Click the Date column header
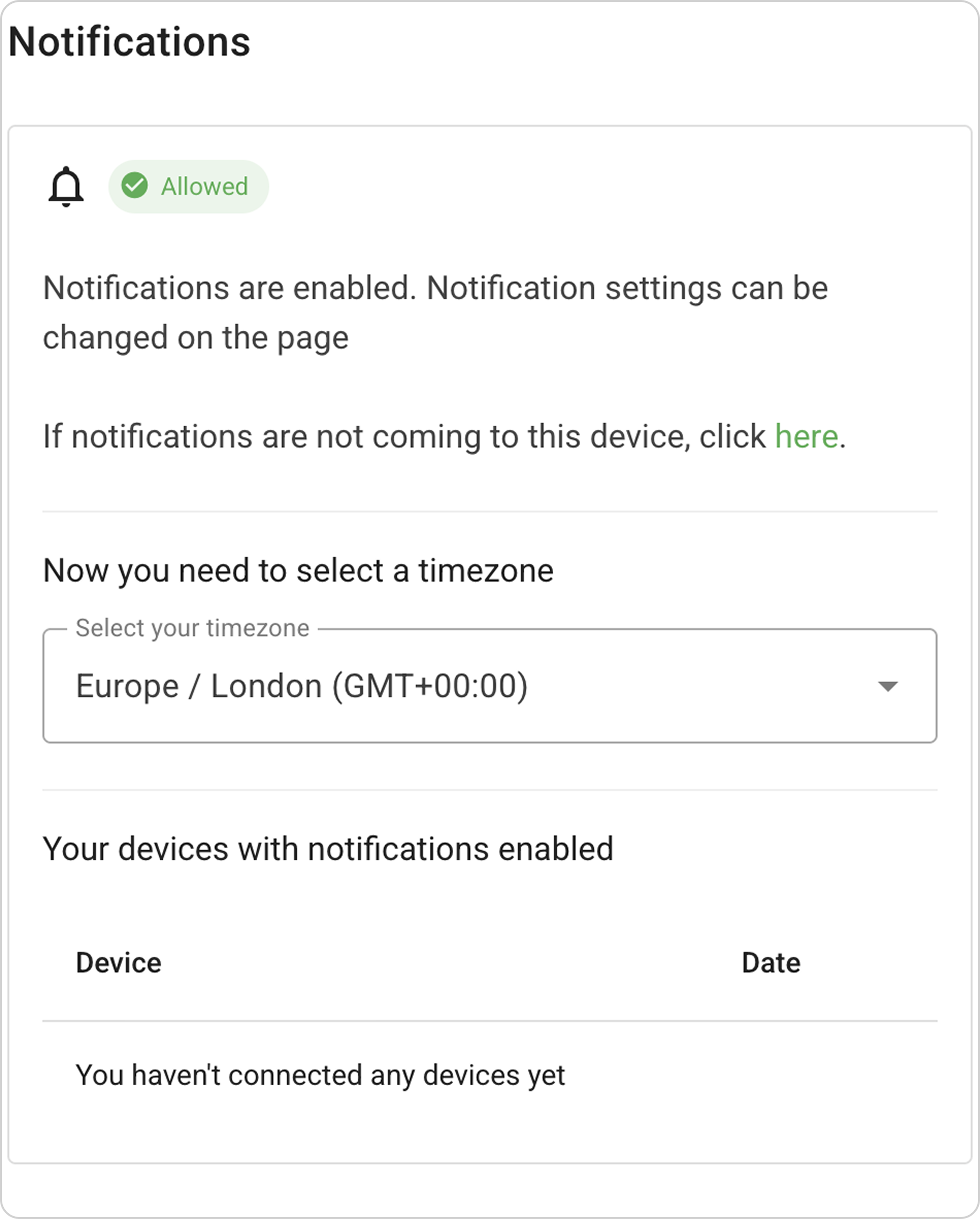The image size is (980, 1219). (771, 963)
